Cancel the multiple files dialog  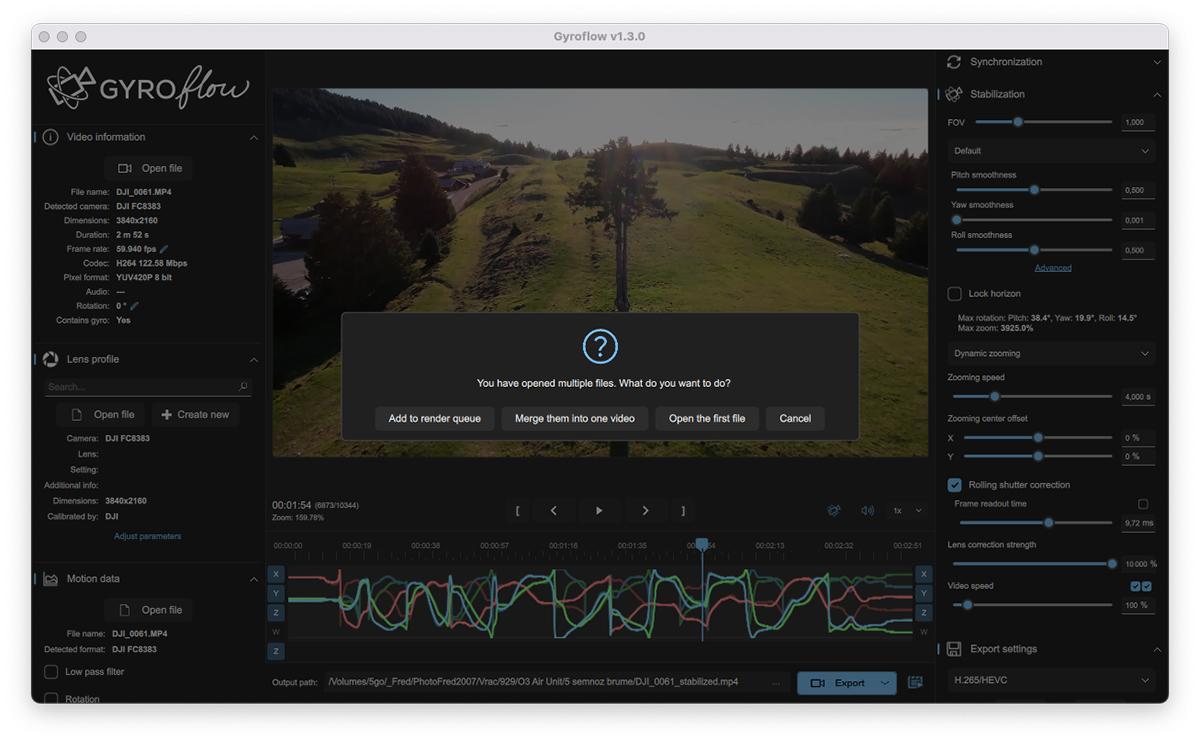[795, 418]
